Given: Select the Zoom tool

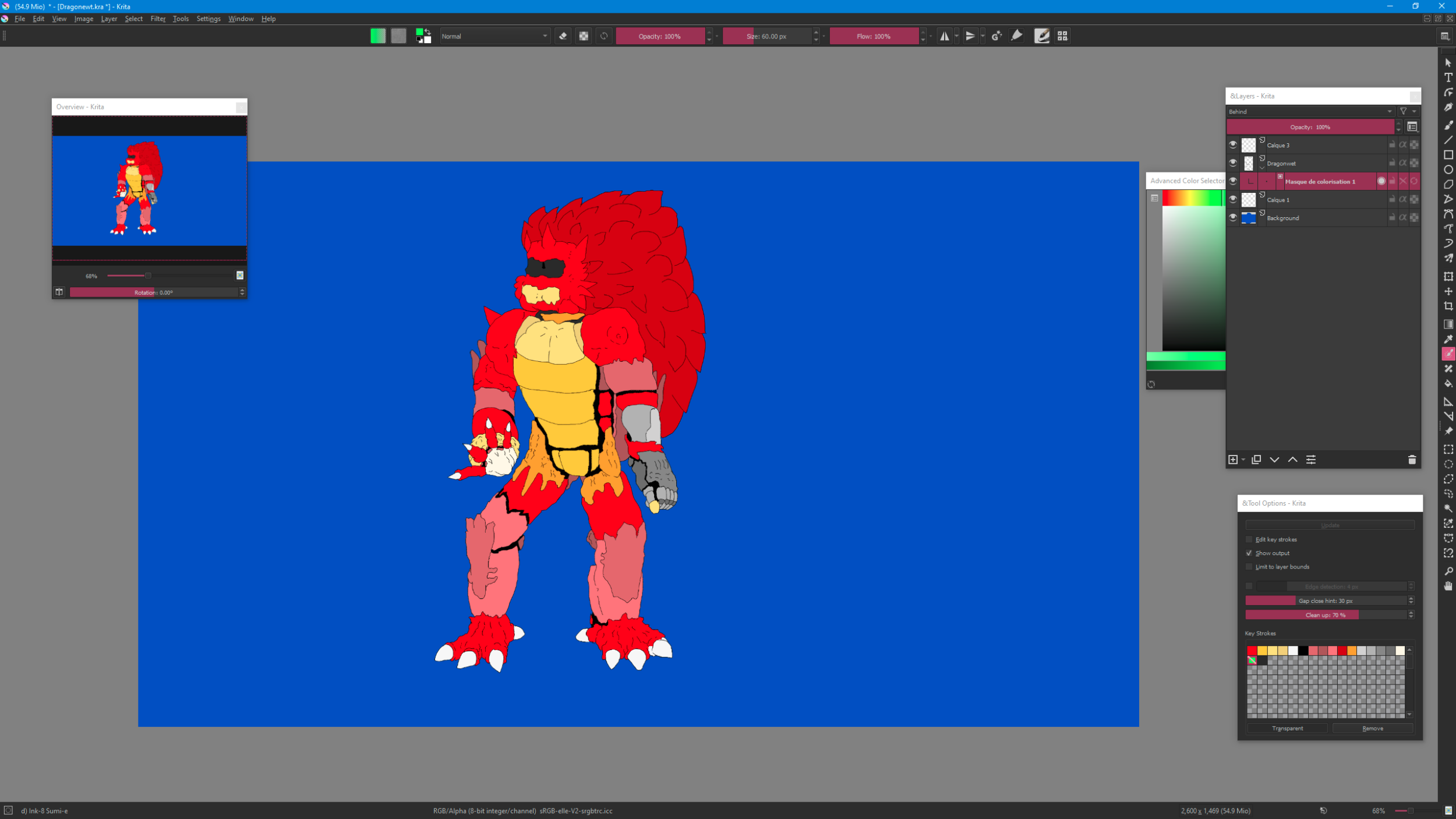Looking at the screenshot, I should [1448, 571].
